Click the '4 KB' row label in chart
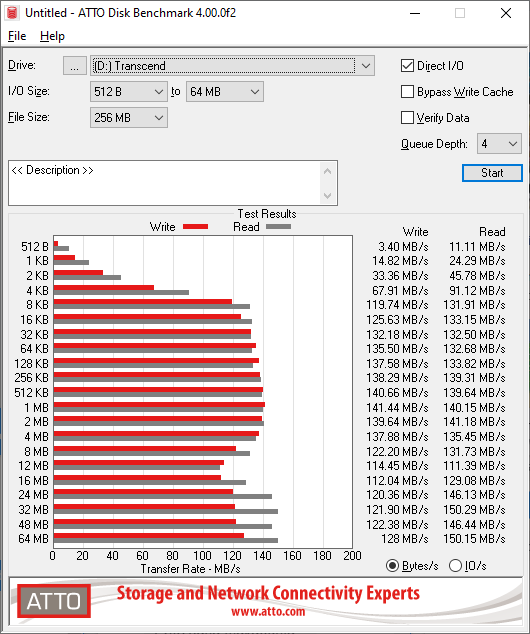The image size is (530, 634). [x=37, y=290]
